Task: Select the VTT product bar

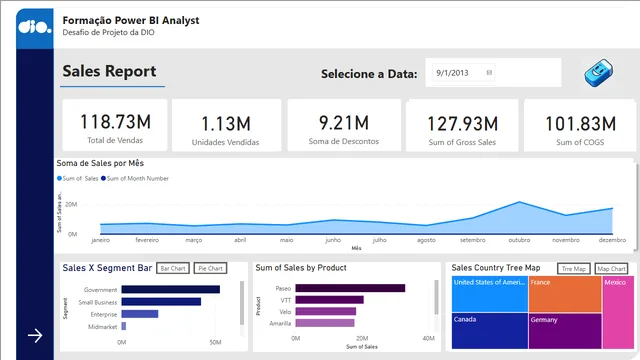Action: click(329, 300)
